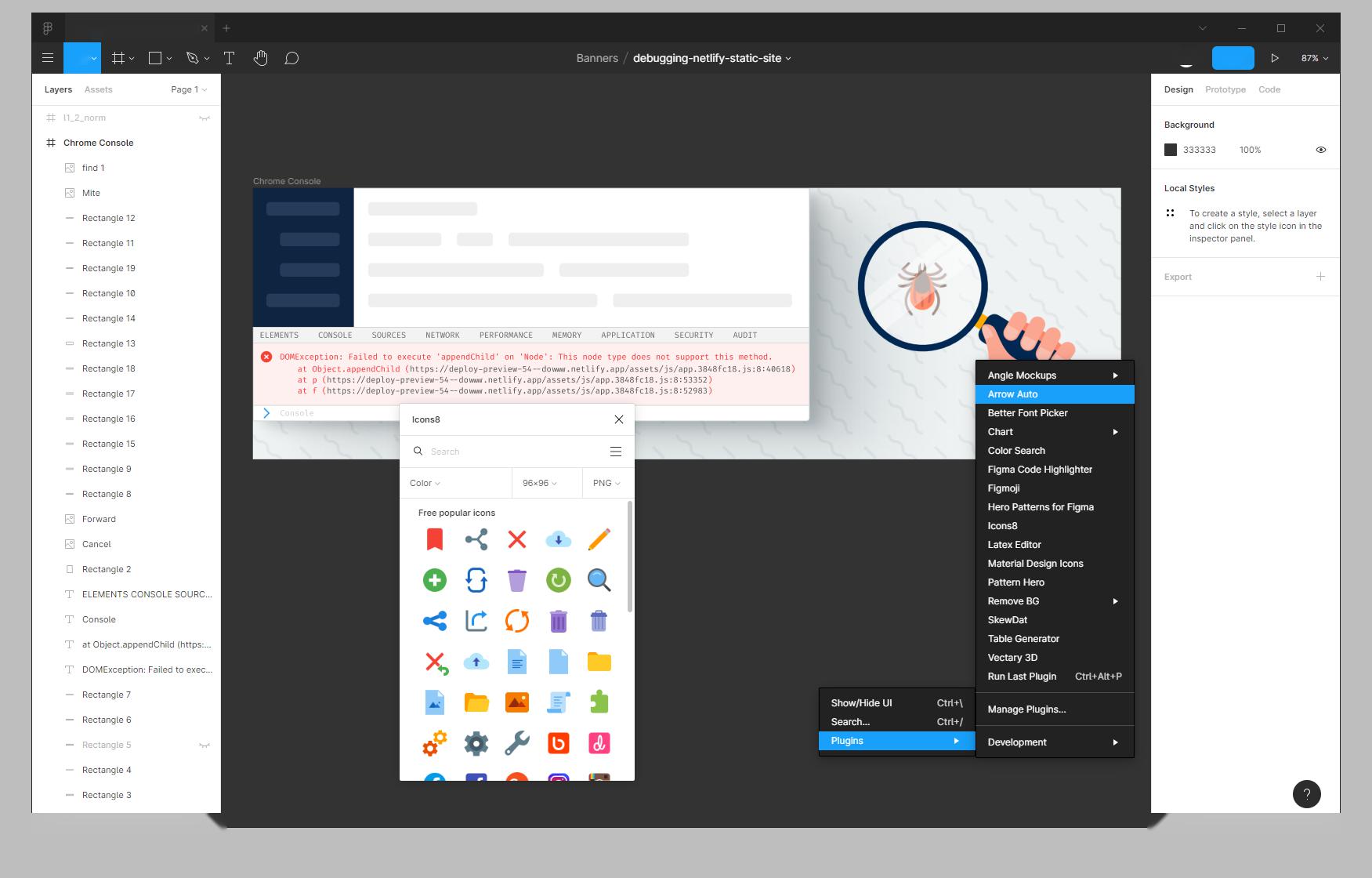Image resolution: width=1372 pixels, height=878 pixels.
Task: Select the Rectangle shape tool
Action: click(155, 58)
